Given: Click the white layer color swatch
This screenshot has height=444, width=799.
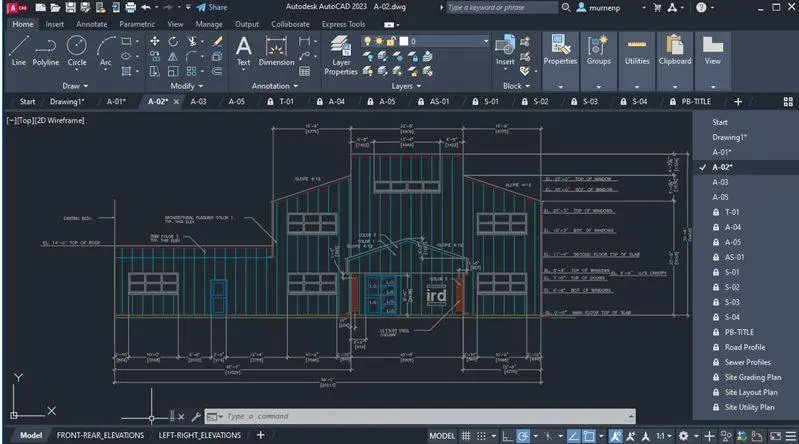Looking at the screenshot, I should pyautogui.click(x=404, y=41).
